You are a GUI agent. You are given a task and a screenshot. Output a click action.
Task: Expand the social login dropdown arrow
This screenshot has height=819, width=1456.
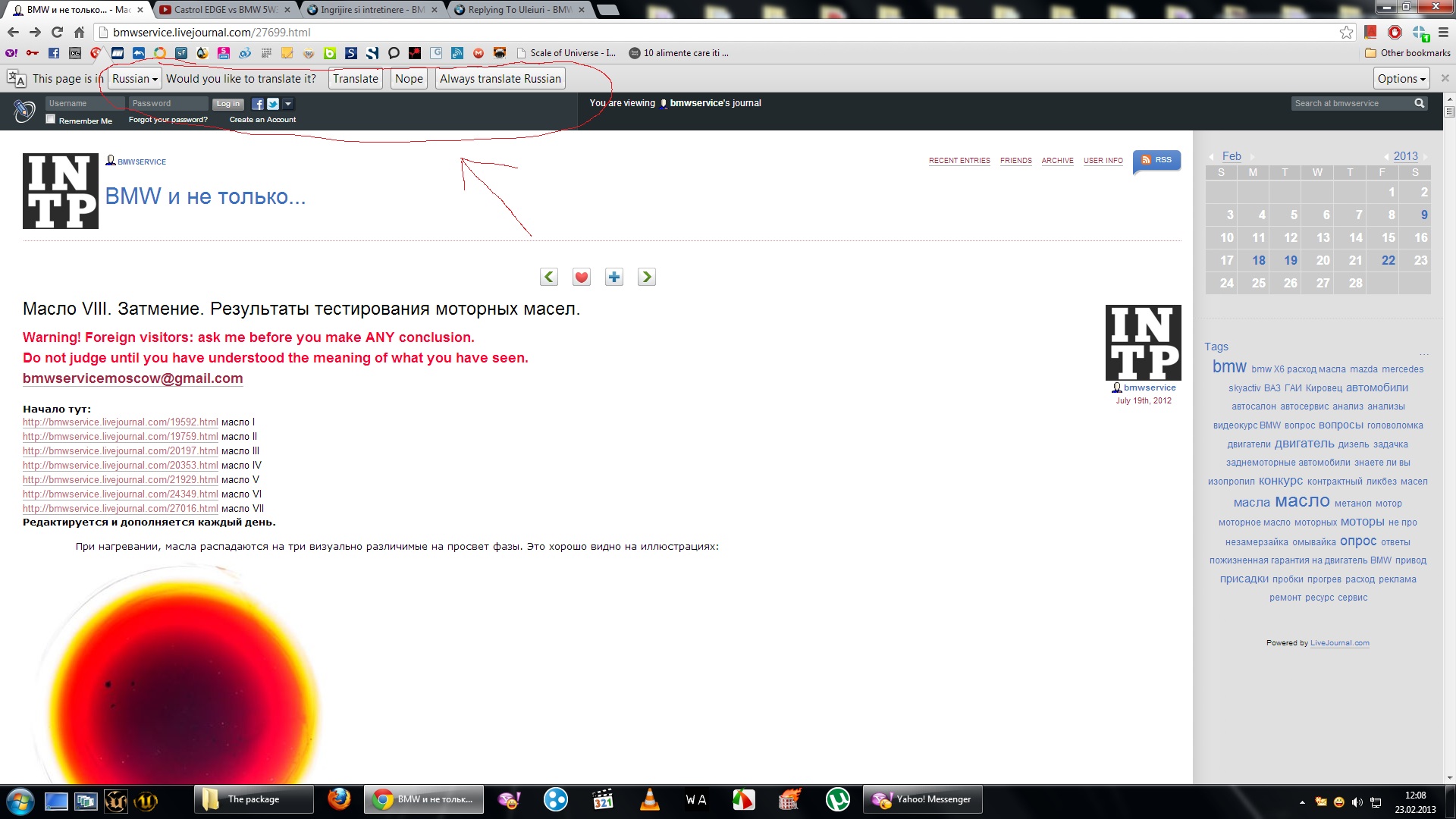288,104
